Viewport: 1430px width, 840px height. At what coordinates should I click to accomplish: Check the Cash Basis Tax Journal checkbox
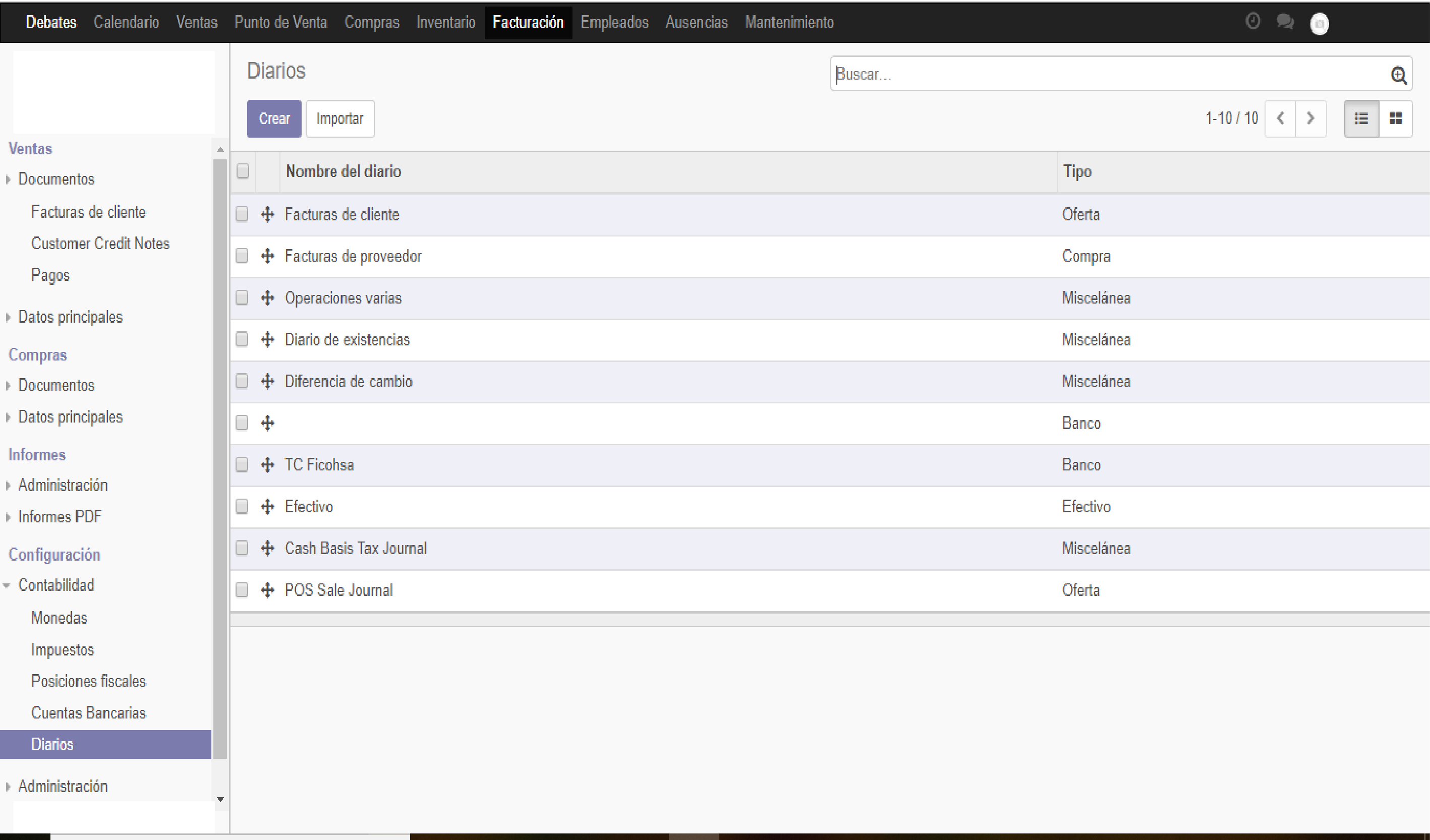[x=242, y=548]
